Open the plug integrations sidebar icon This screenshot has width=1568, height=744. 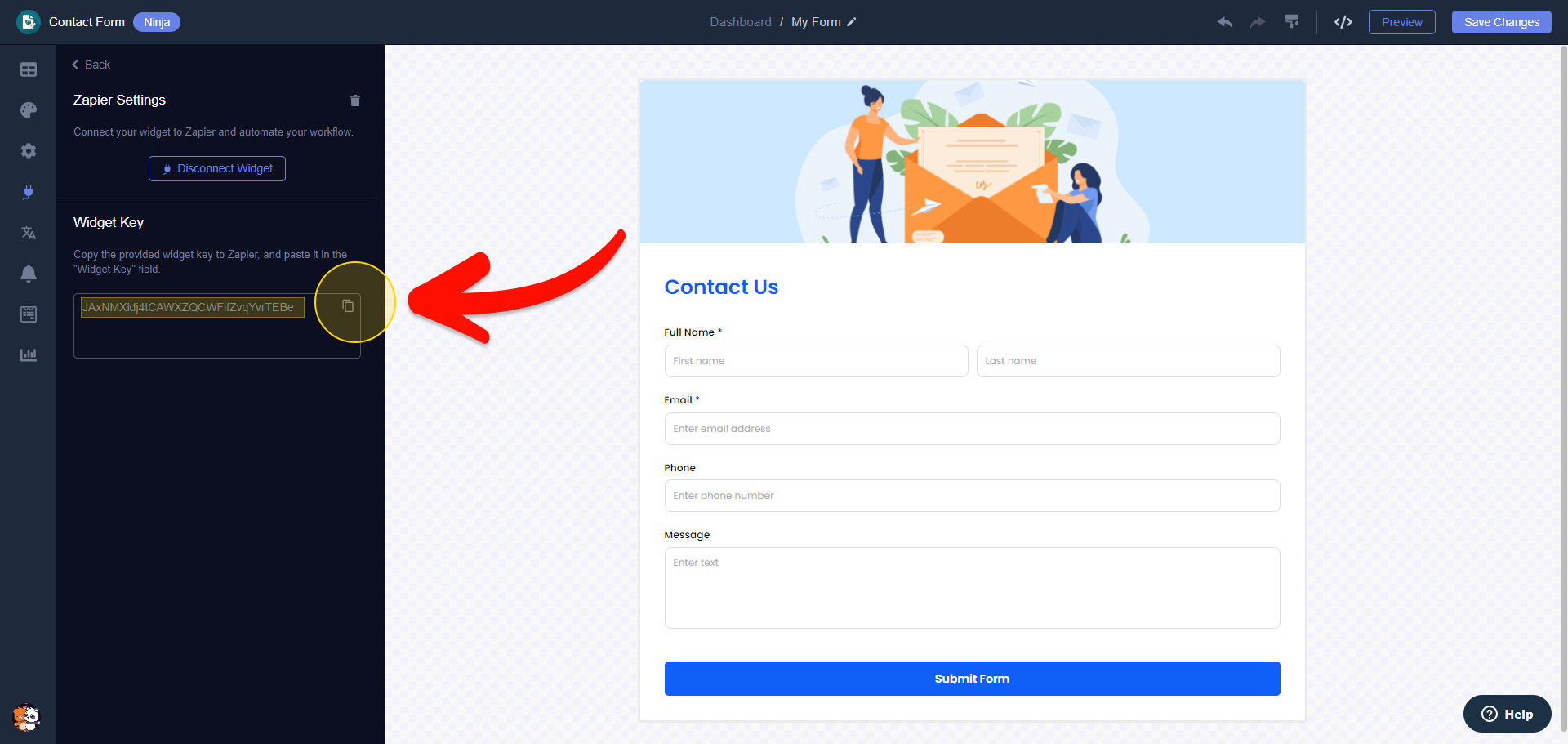click(x=29, y=192)
